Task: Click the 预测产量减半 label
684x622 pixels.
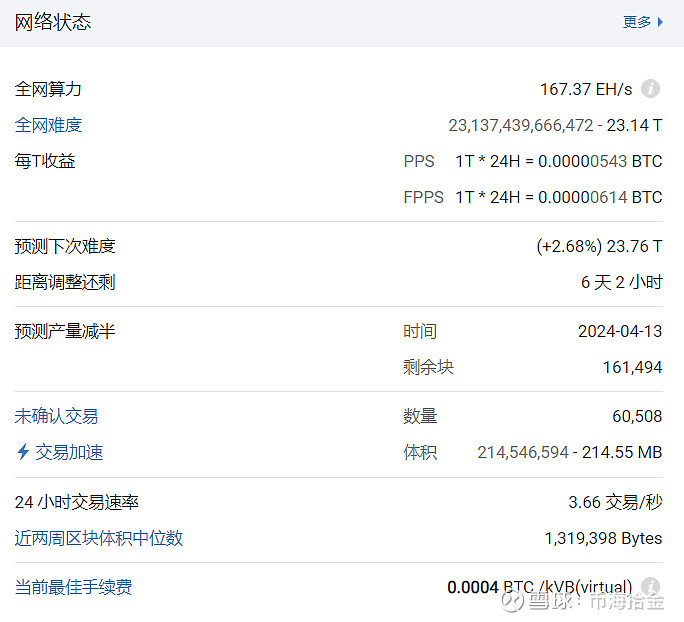Action: (x=65, y=331)
